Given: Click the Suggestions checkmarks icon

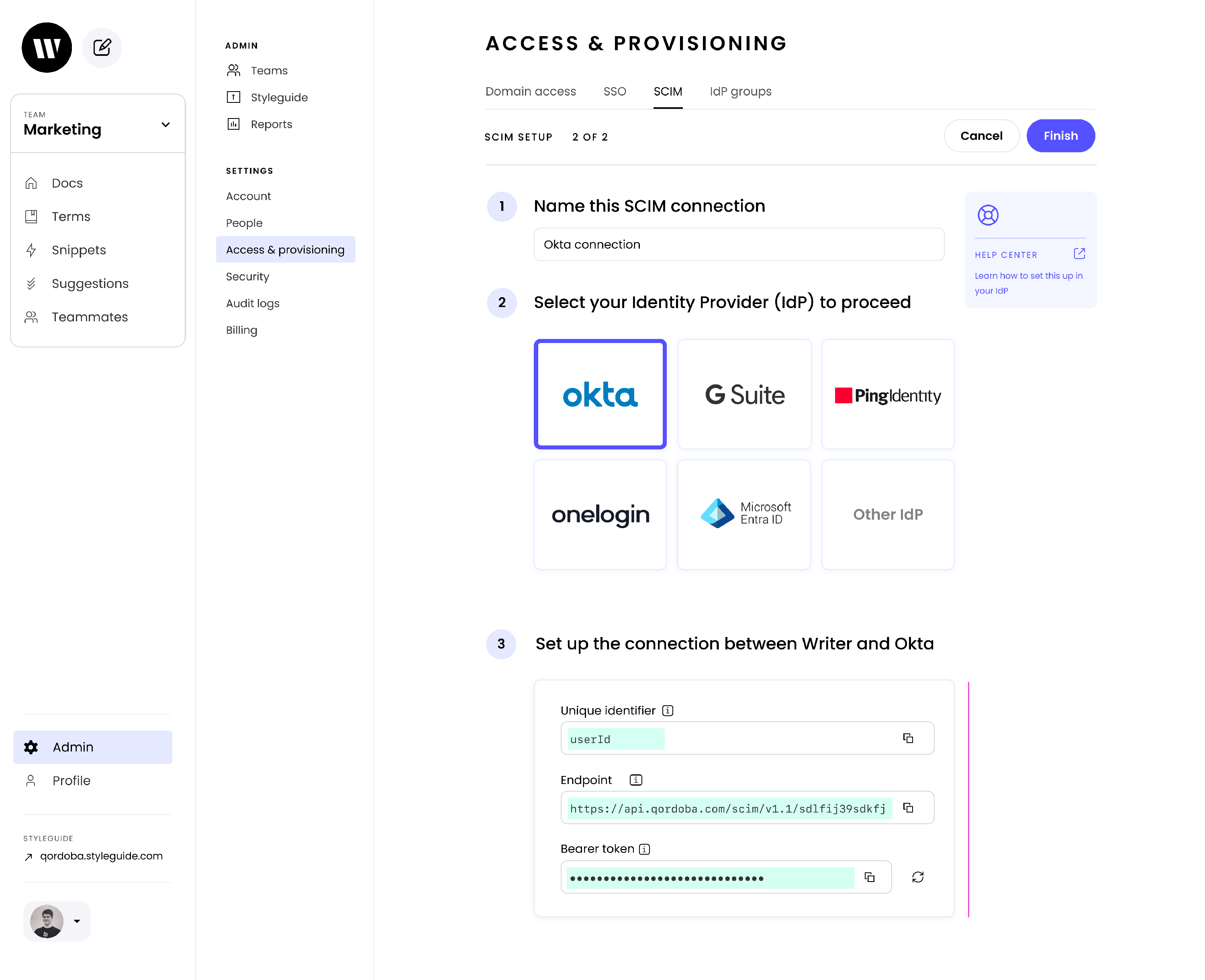Looking at the screenshot, I should point(32,284).
